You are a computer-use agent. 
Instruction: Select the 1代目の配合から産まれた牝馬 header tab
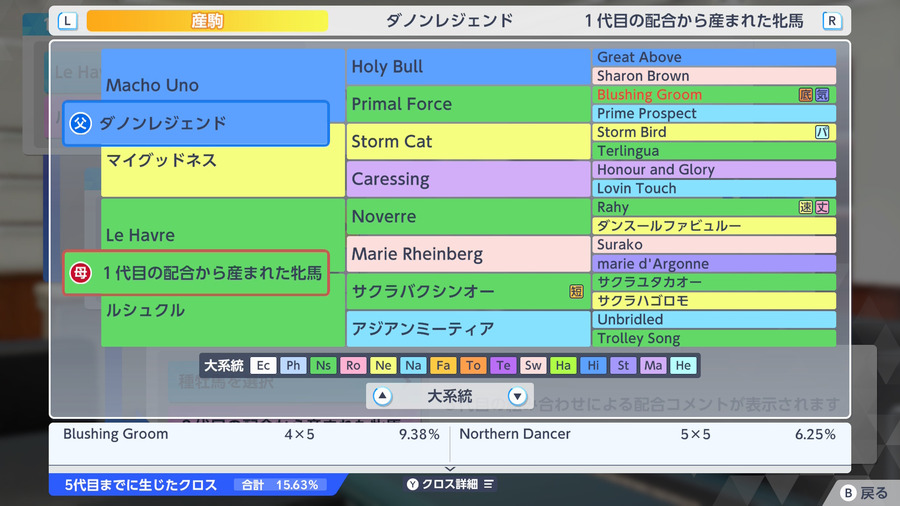tap(694, 21)
